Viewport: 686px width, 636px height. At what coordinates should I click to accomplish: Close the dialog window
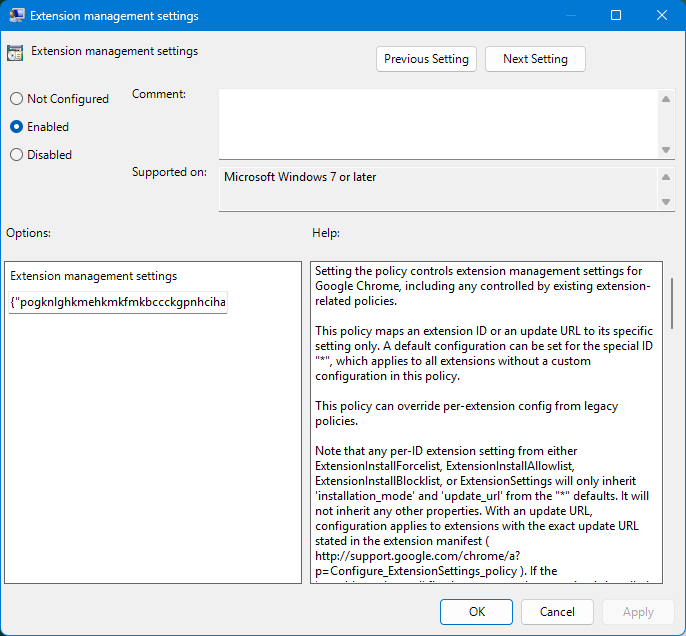[662, 16]
